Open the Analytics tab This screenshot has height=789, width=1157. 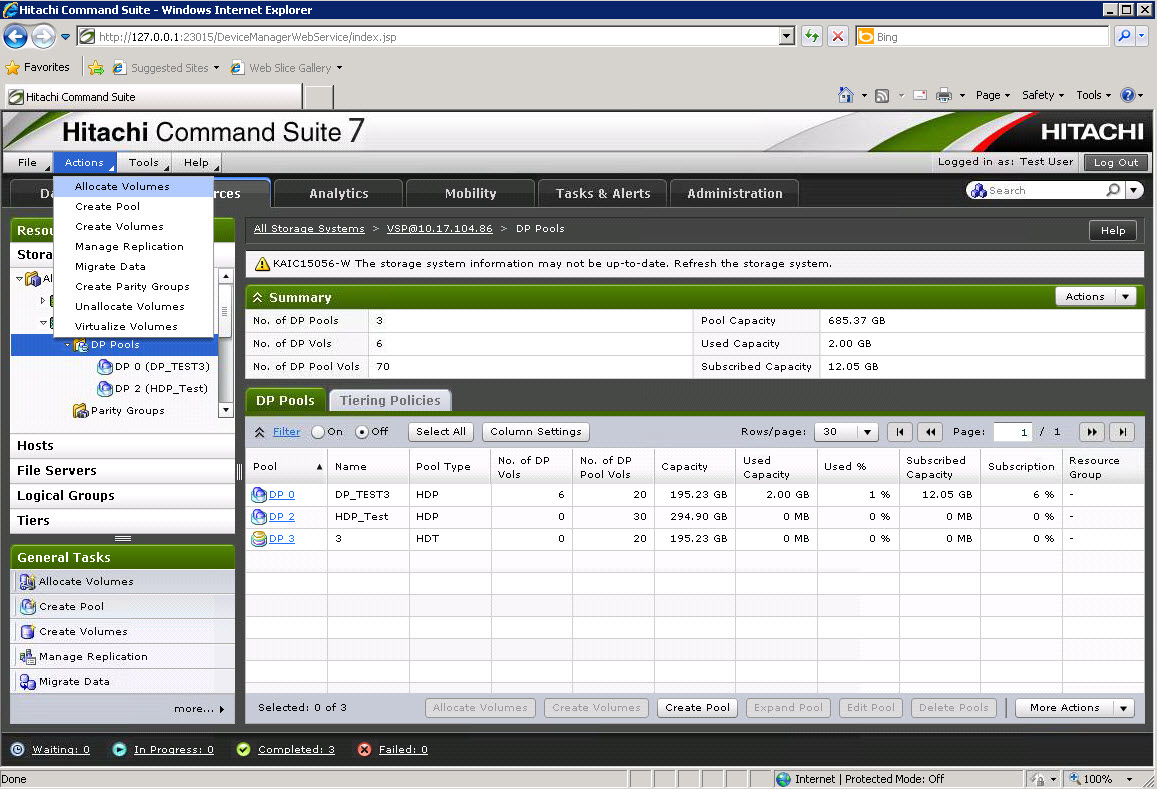click(x=339, y=193)
